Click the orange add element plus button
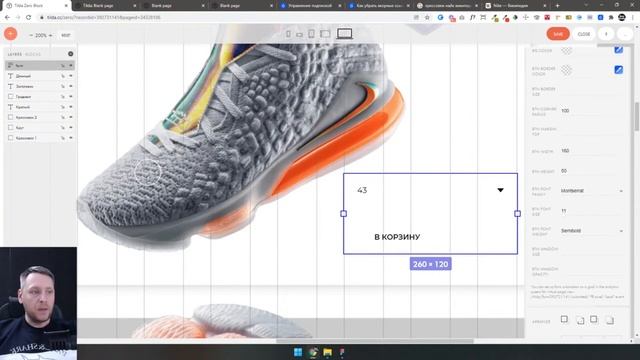The width and height of the screenshot is (640, 360). point(11,34)
